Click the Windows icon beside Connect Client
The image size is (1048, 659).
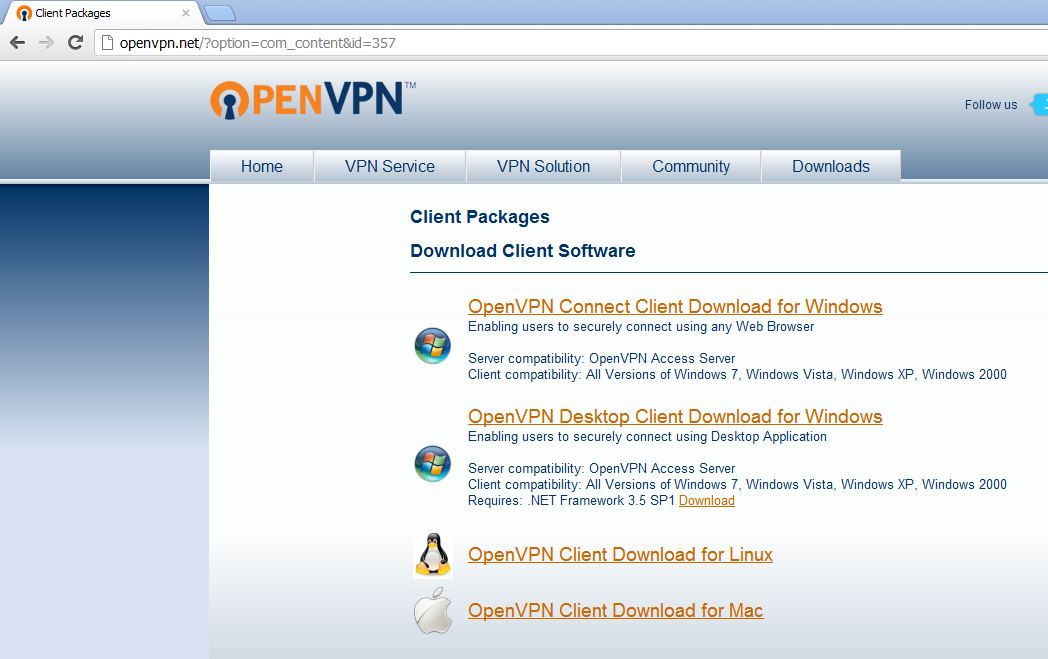[x=432, y=346]
